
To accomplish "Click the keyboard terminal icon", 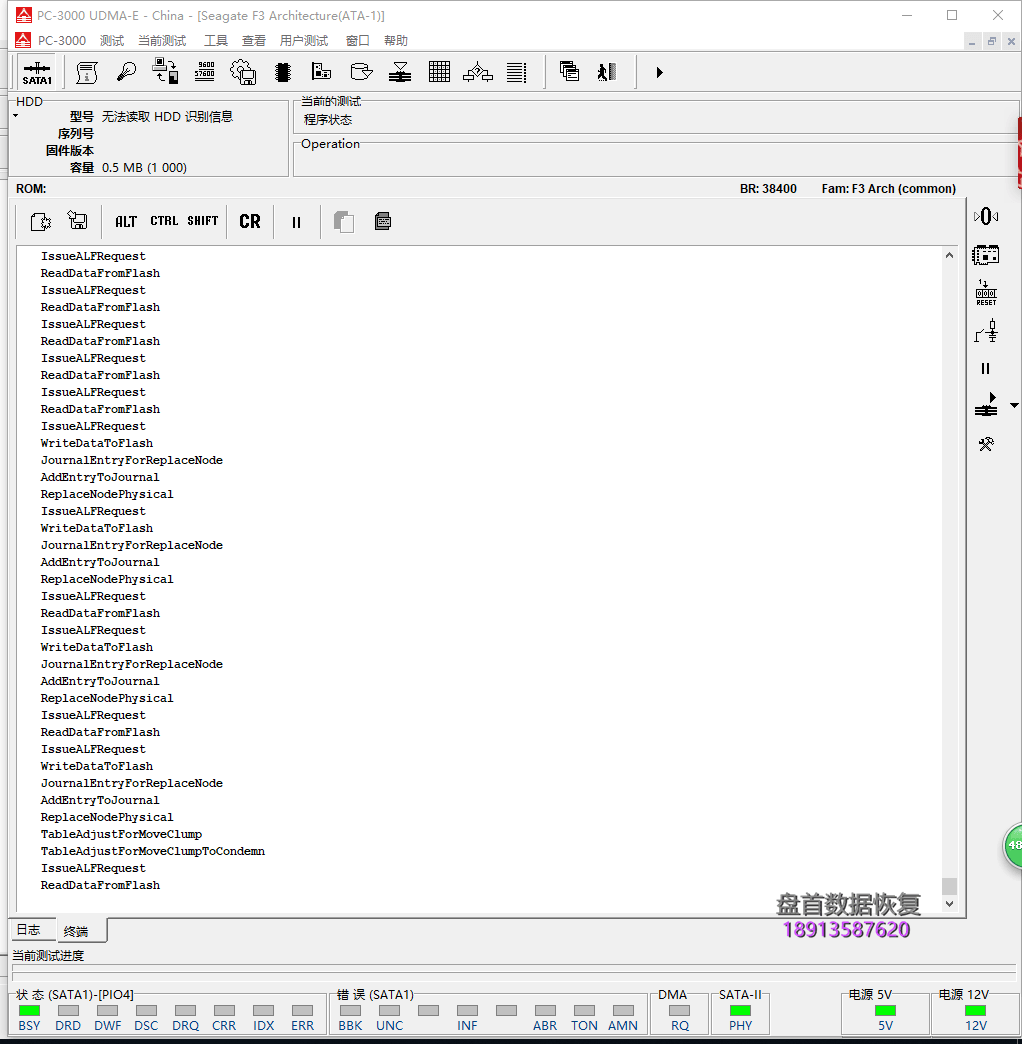I will (383, 221).
